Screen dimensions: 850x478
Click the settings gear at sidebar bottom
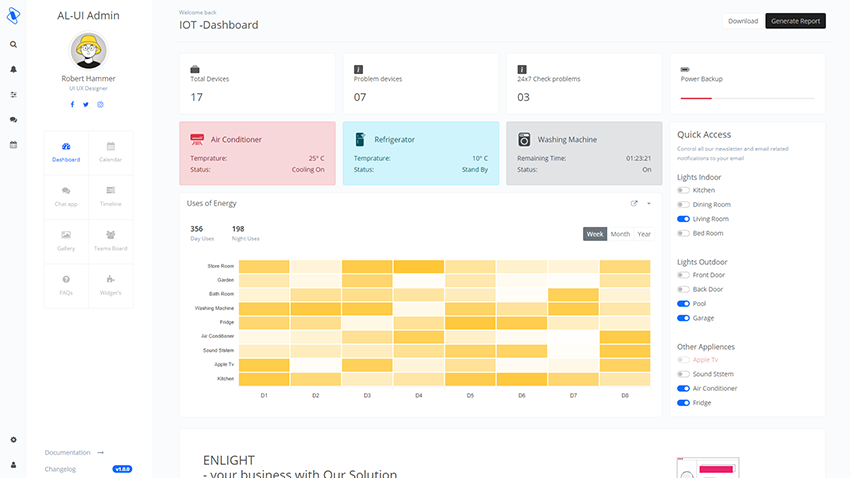click(x=13, y=440)
